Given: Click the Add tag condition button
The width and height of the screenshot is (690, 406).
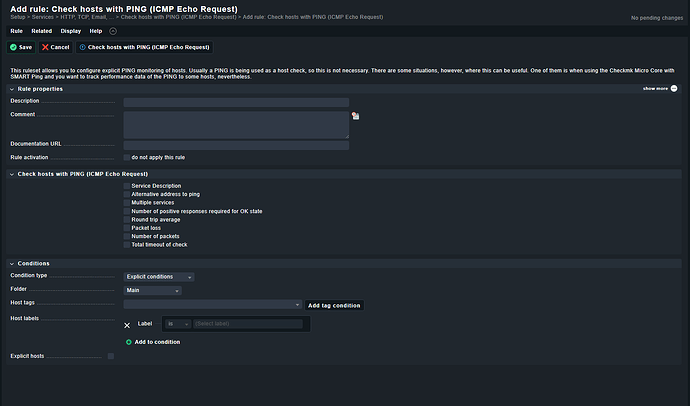Looking at the screenshot, I should 334,305.
